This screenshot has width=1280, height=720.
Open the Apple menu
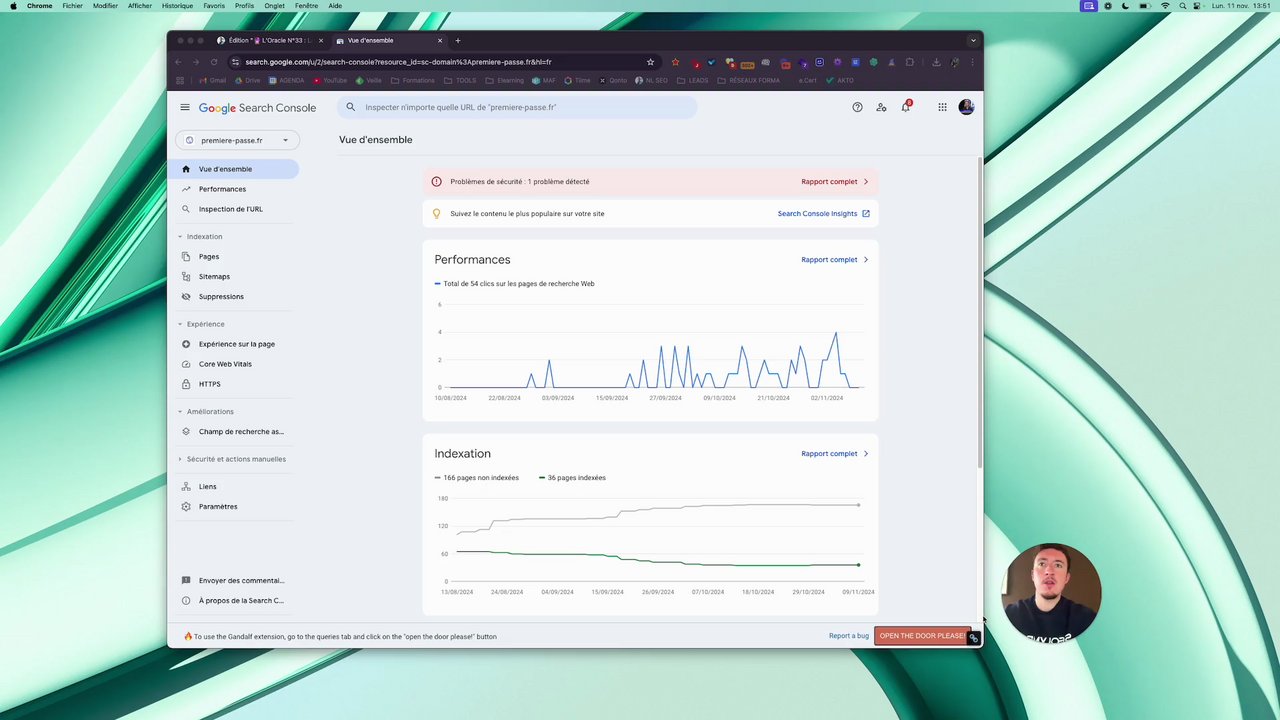(x=13, y=6)
